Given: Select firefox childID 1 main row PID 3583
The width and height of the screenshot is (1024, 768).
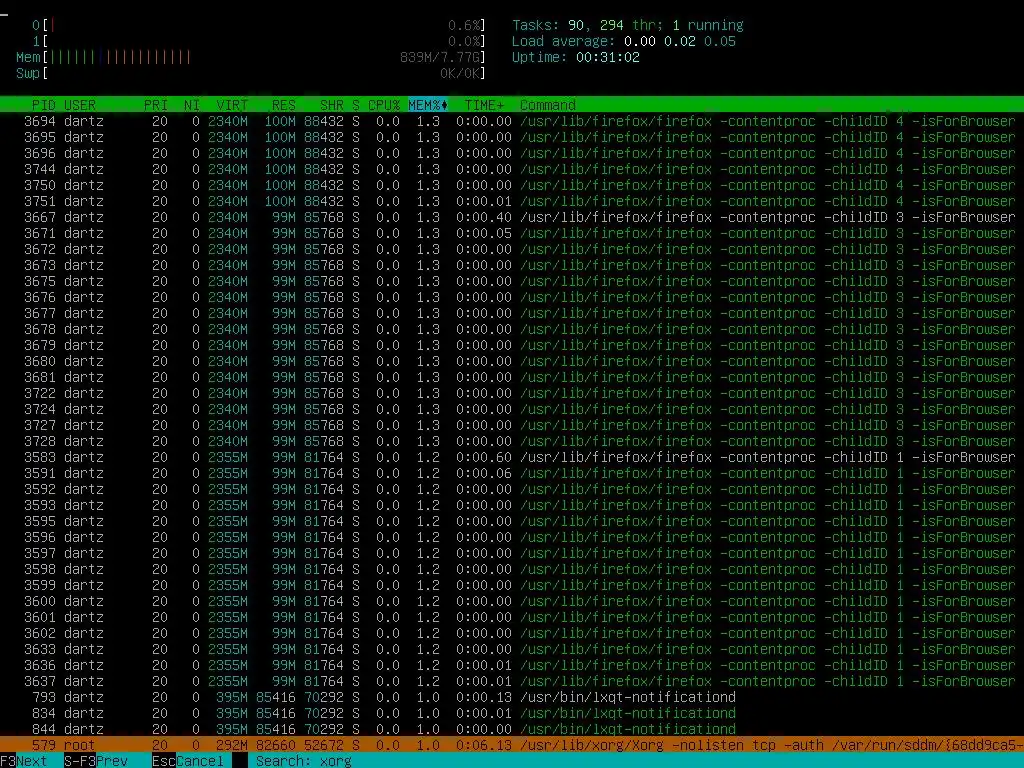Looking at the screenshot, I should [512, 457].
